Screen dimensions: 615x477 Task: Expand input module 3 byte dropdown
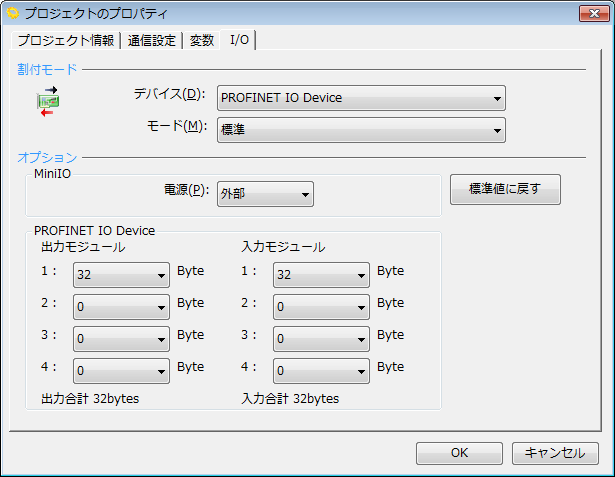point(321,339)
